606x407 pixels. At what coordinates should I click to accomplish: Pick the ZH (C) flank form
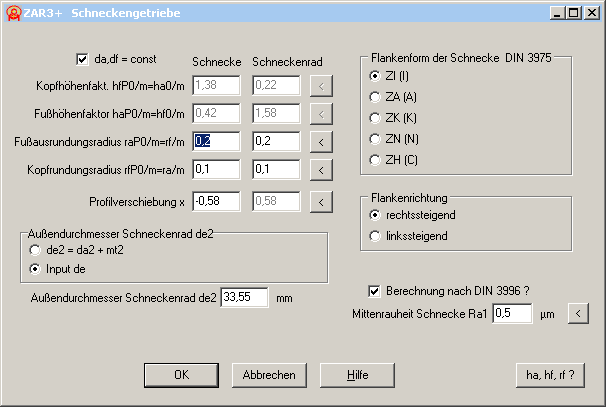pos(376,159)
